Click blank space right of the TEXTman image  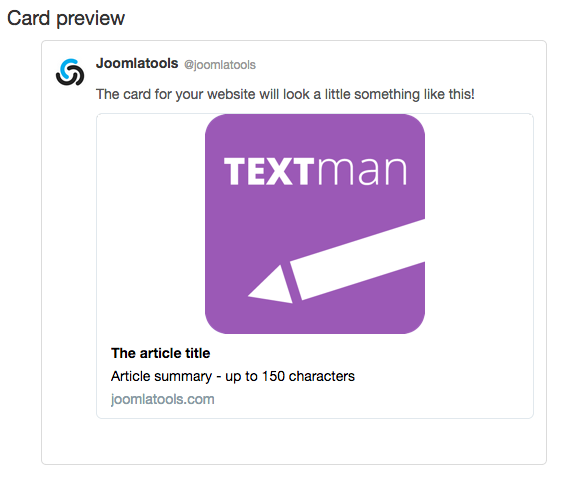[x=479, y=224]
